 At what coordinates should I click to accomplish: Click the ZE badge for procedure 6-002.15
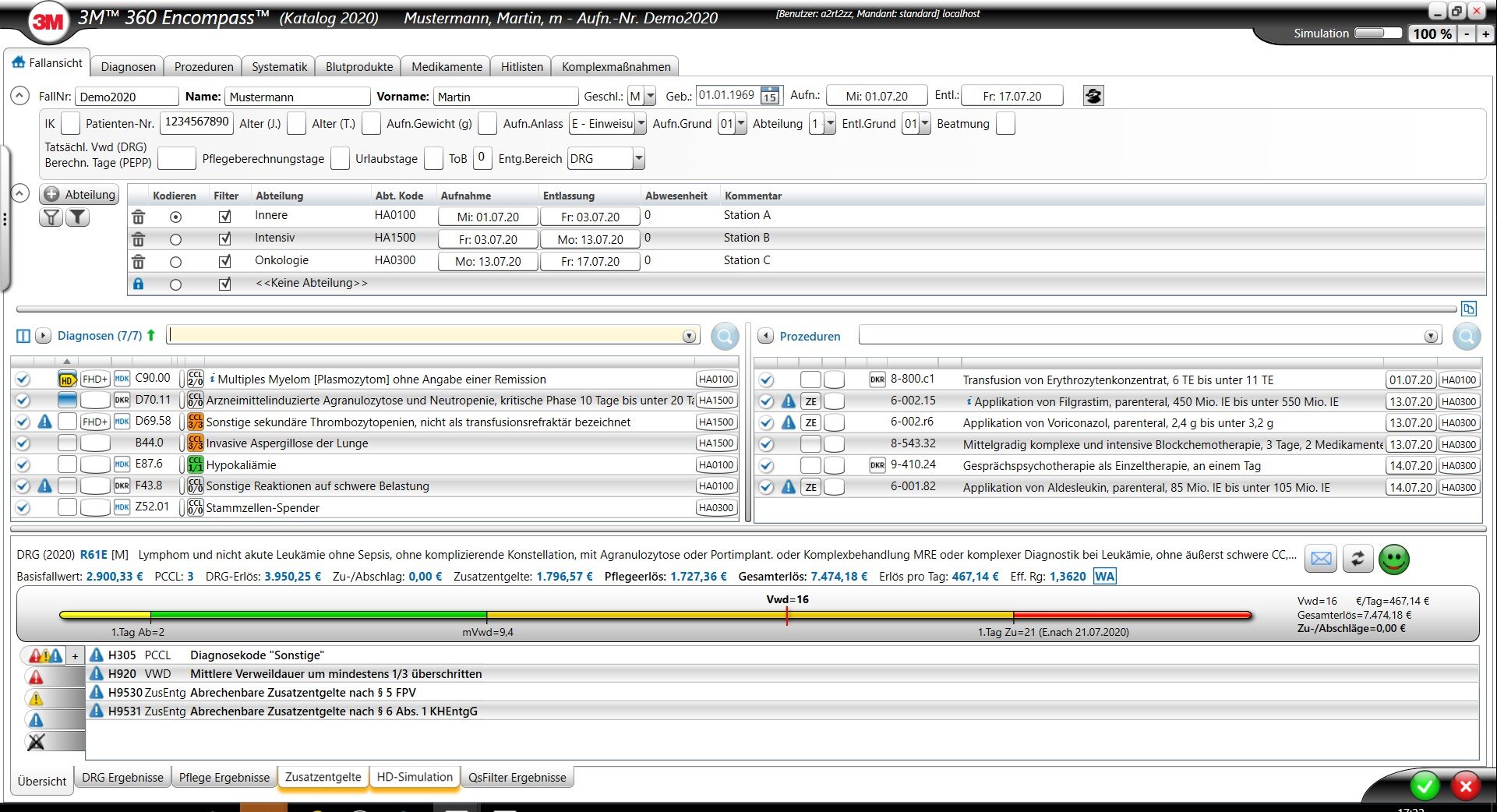point(811,401)
